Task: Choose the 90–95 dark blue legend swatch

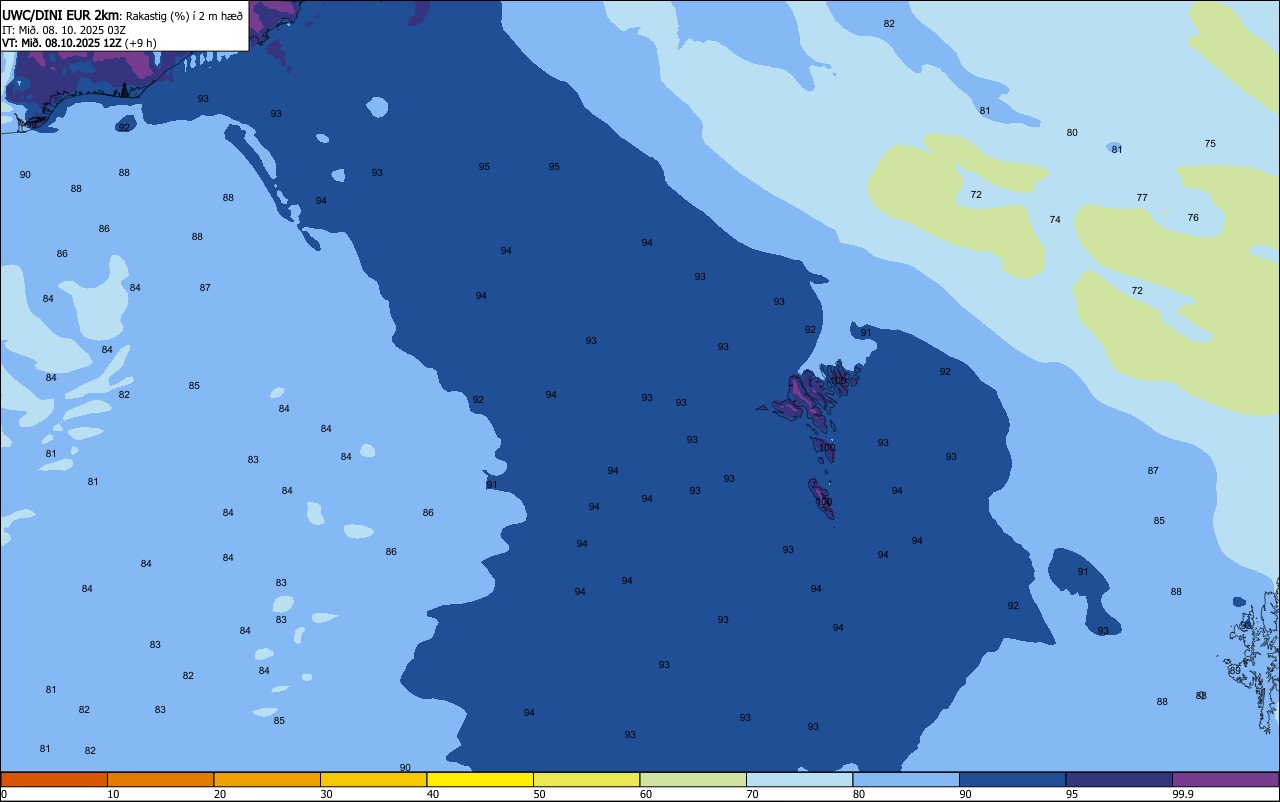Action: coord(1012,779)
